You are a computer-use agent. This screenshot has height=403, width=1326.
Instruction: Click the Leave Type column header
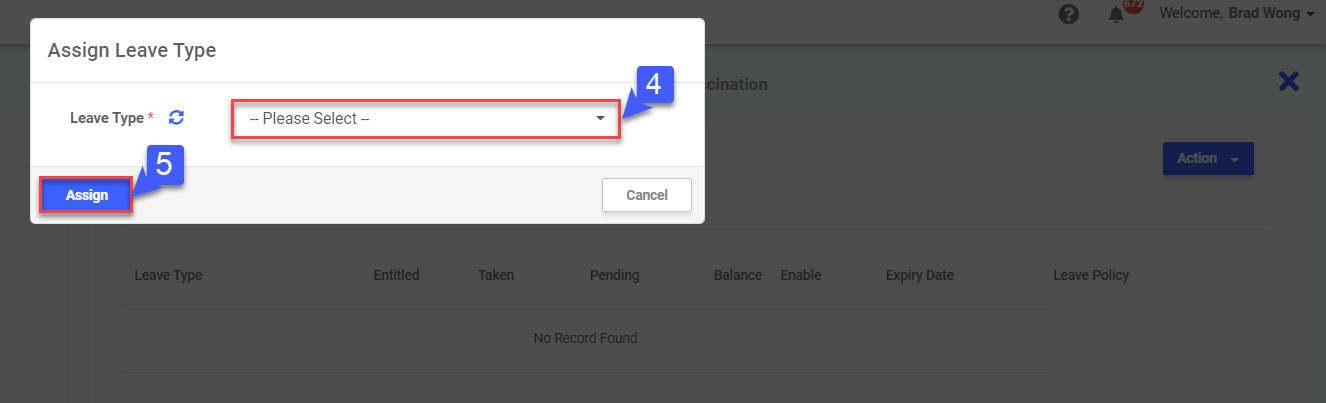[168, 275]
